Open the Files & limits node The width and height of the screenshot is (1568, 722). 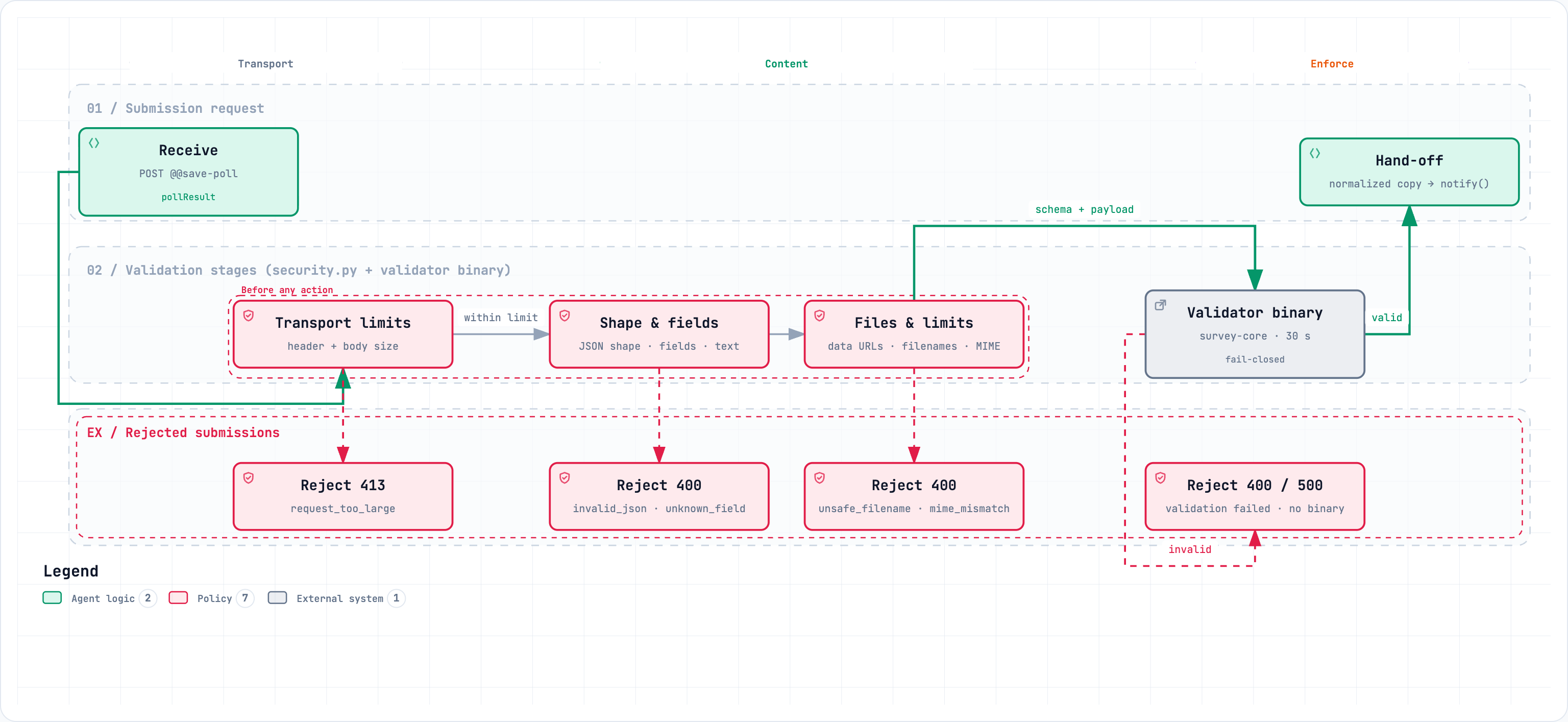point(914,334)
